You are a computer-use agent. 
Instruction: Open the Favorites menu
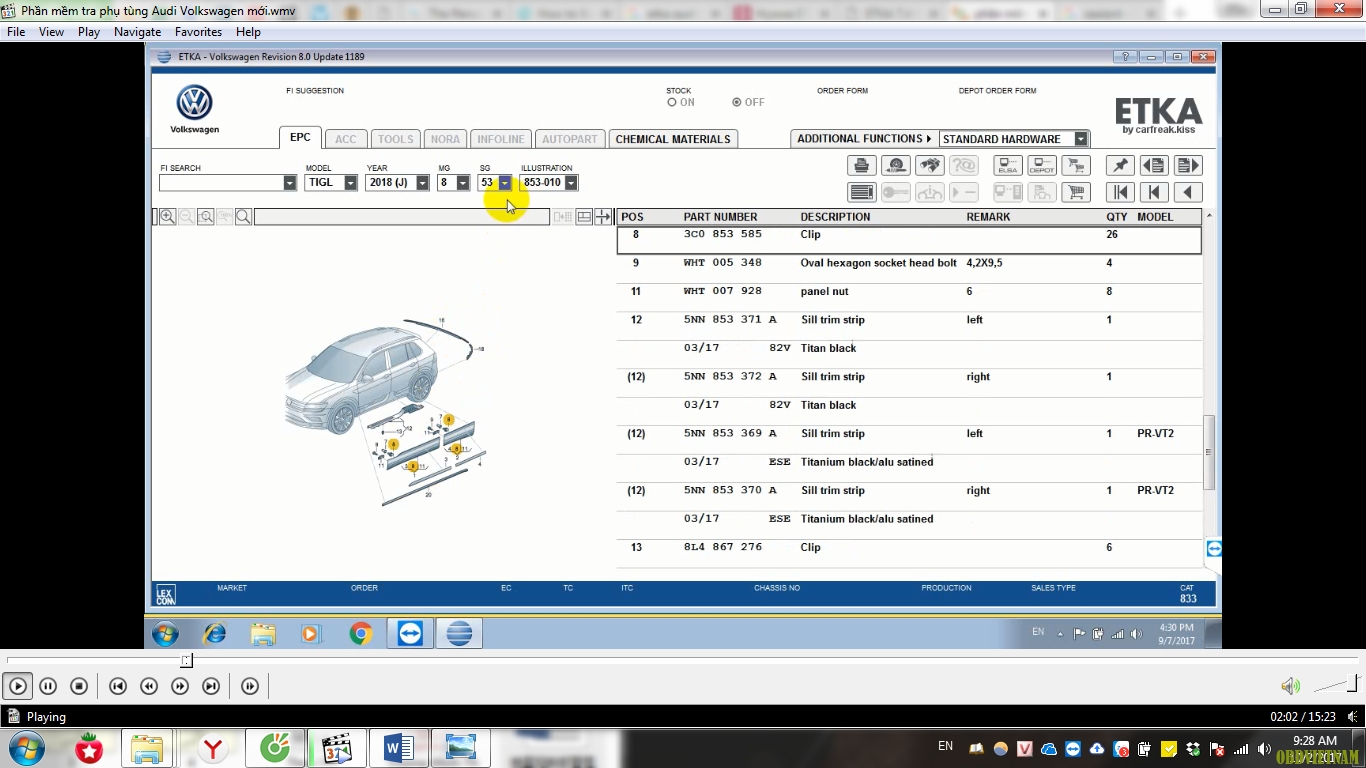pyautogui.click(x=198, y=32)
